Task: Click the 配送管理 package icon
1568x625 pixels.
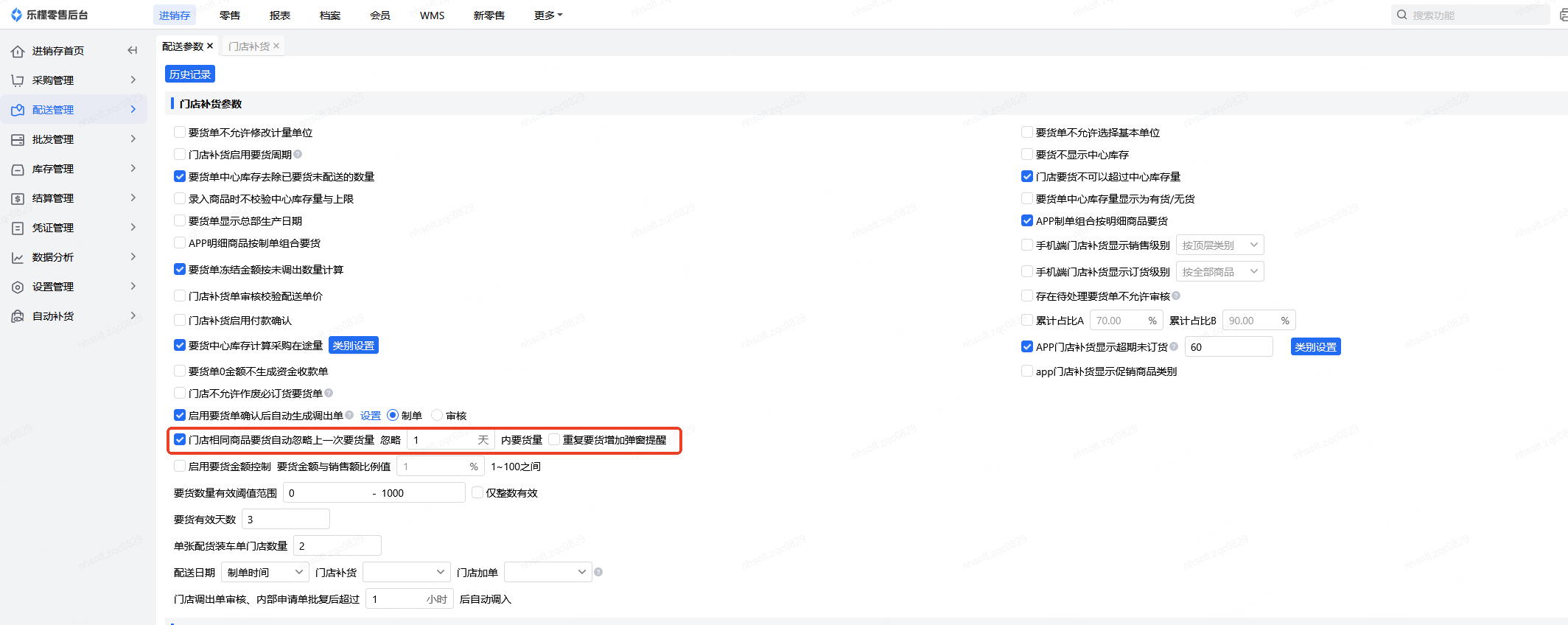Action: coord(18,110)
